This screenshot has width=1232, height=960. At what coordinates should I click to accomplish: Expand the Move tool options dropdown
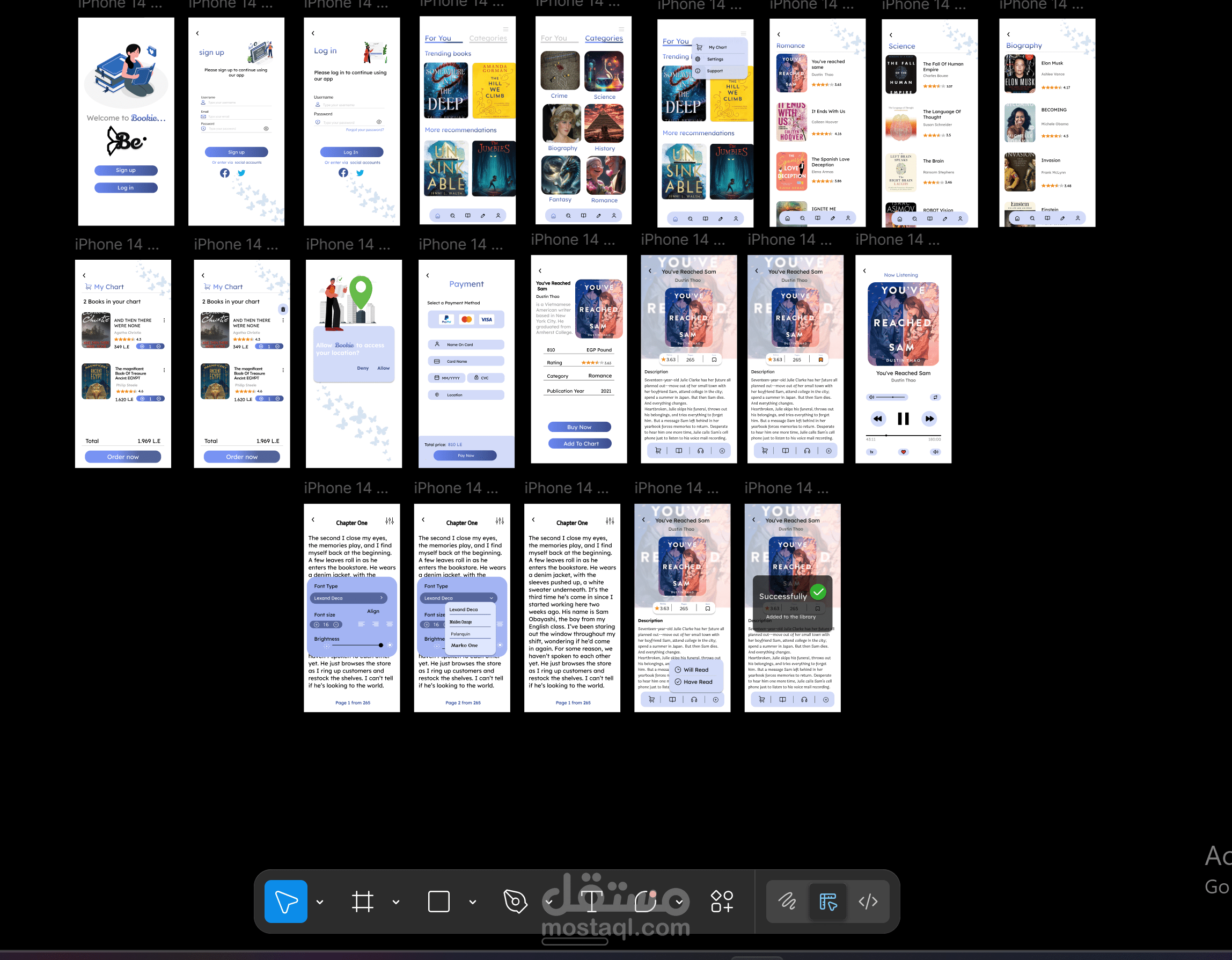[320, 902]
